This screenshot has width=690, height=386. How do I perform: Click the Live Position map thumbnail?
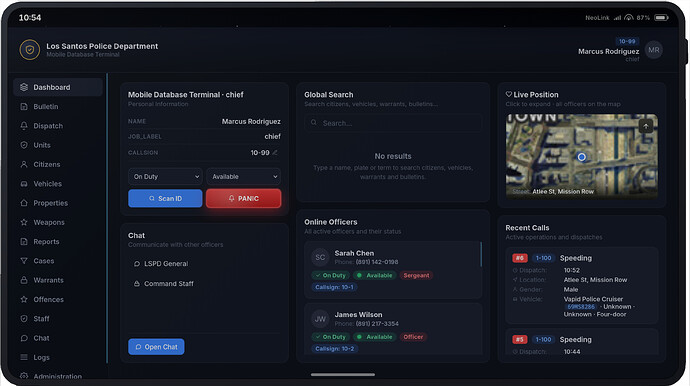pyautogui.click(x=582, y=156)
